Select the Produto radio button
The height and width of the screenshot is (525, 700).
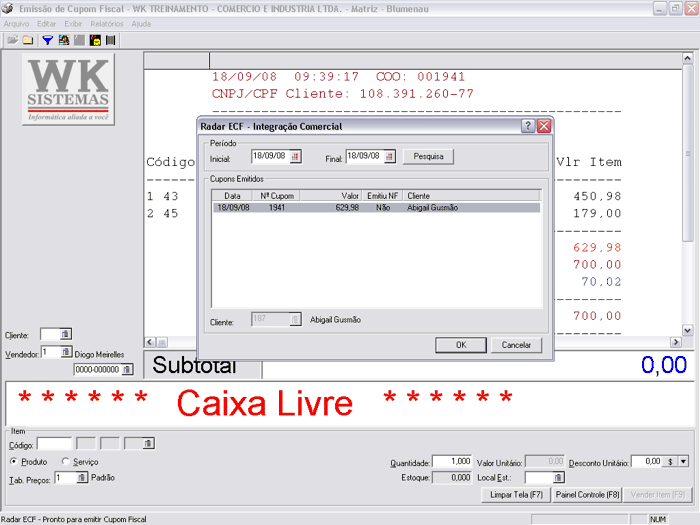click(x=14, y=462)
